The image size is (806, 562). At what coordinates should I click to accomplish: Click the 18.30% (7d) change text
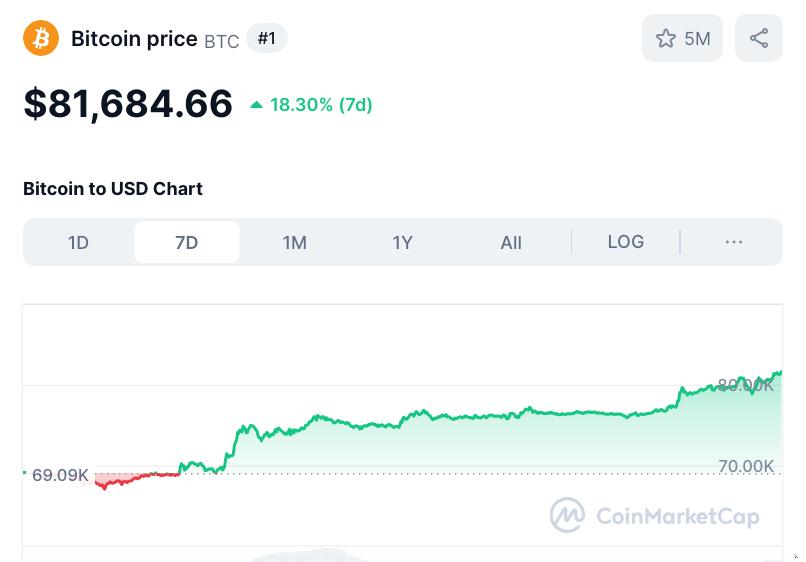coord(321,105)
